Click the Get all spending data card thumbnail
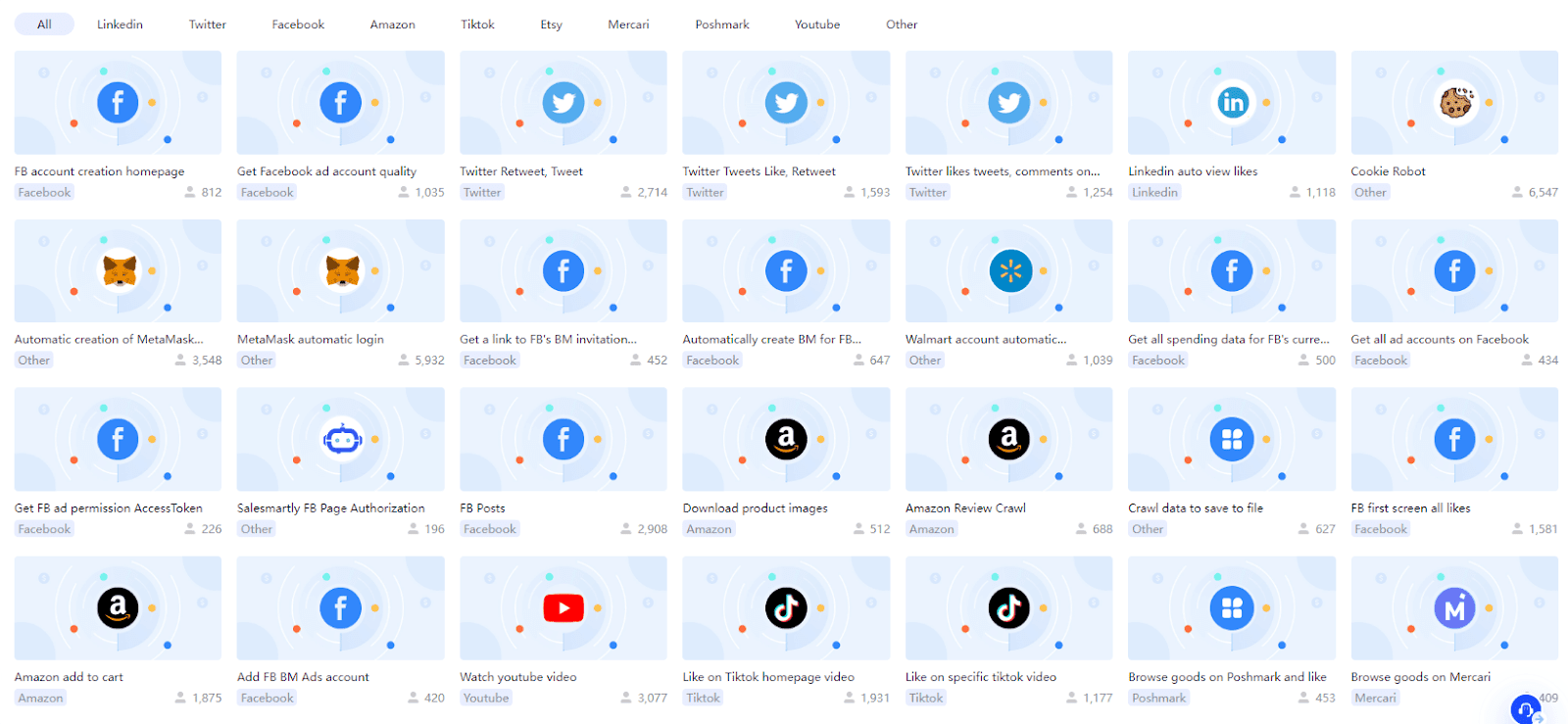 point(1232,271)
